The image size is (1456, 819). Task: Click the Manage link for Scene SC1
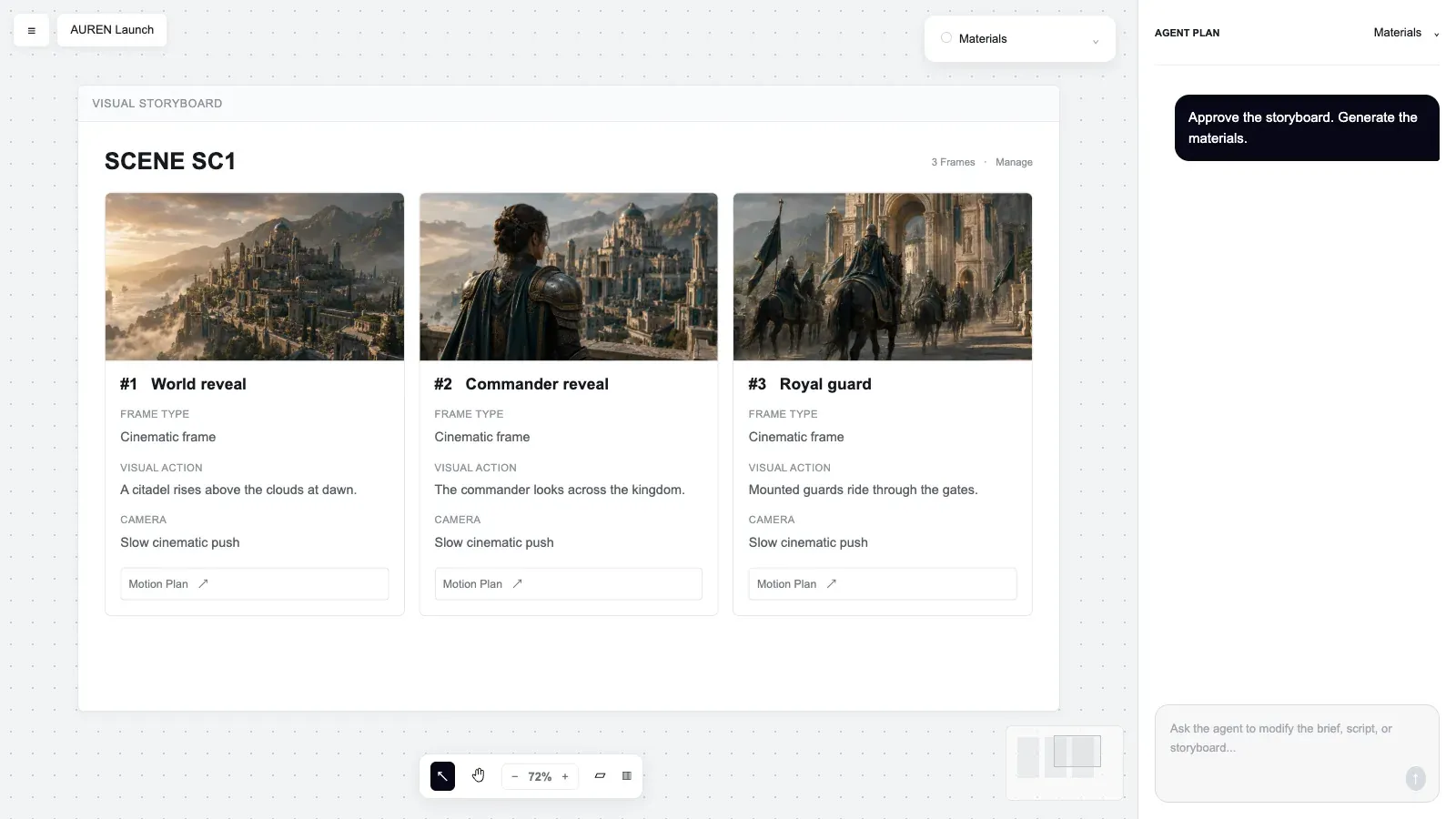point(1014,162)
